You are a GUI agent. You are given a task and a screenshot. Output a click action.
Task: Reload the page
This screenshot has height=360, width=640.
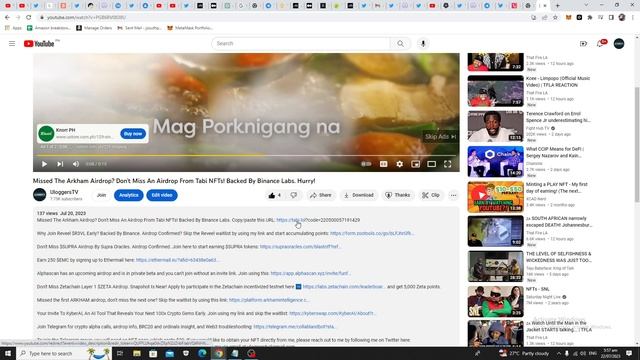click(x=29, y=18)
